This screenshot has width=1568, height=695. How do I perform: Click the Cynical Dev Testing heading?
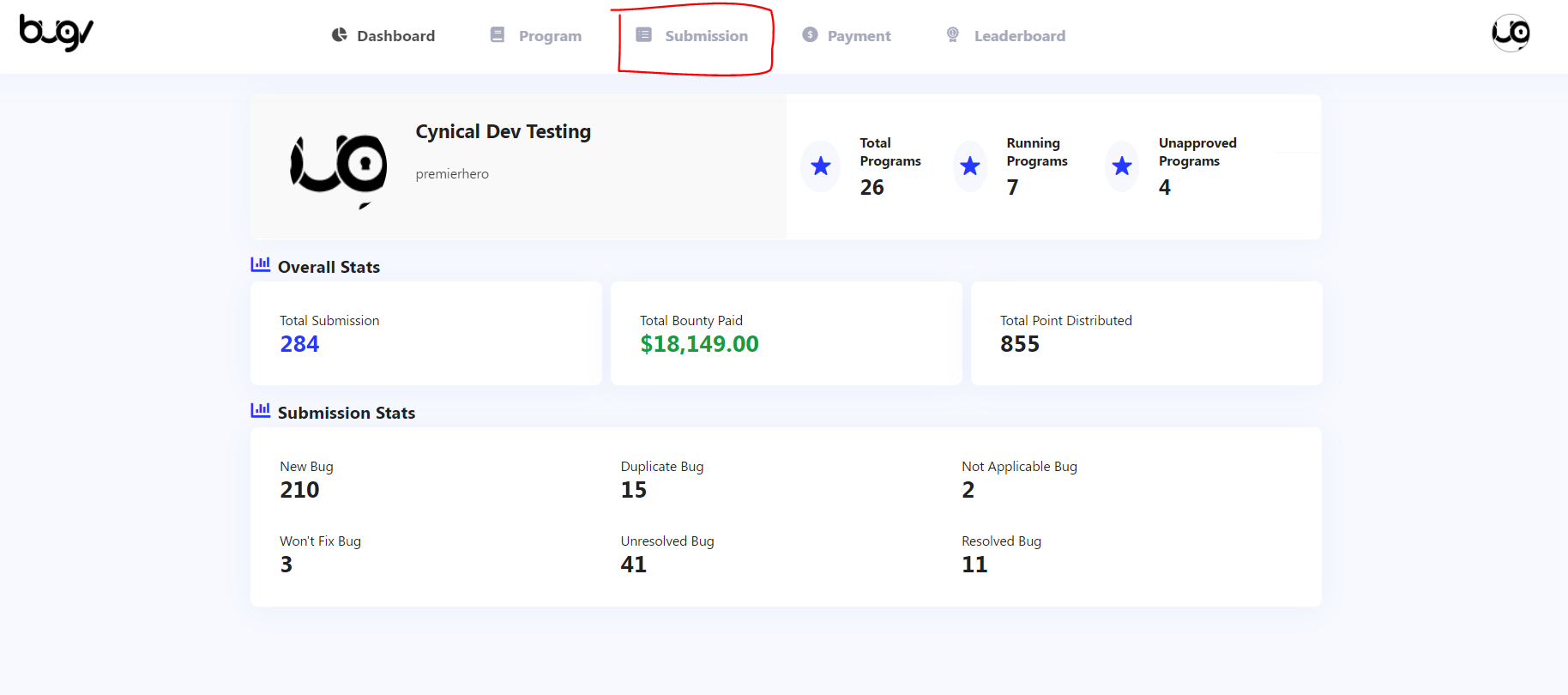(x=504, y=132)
